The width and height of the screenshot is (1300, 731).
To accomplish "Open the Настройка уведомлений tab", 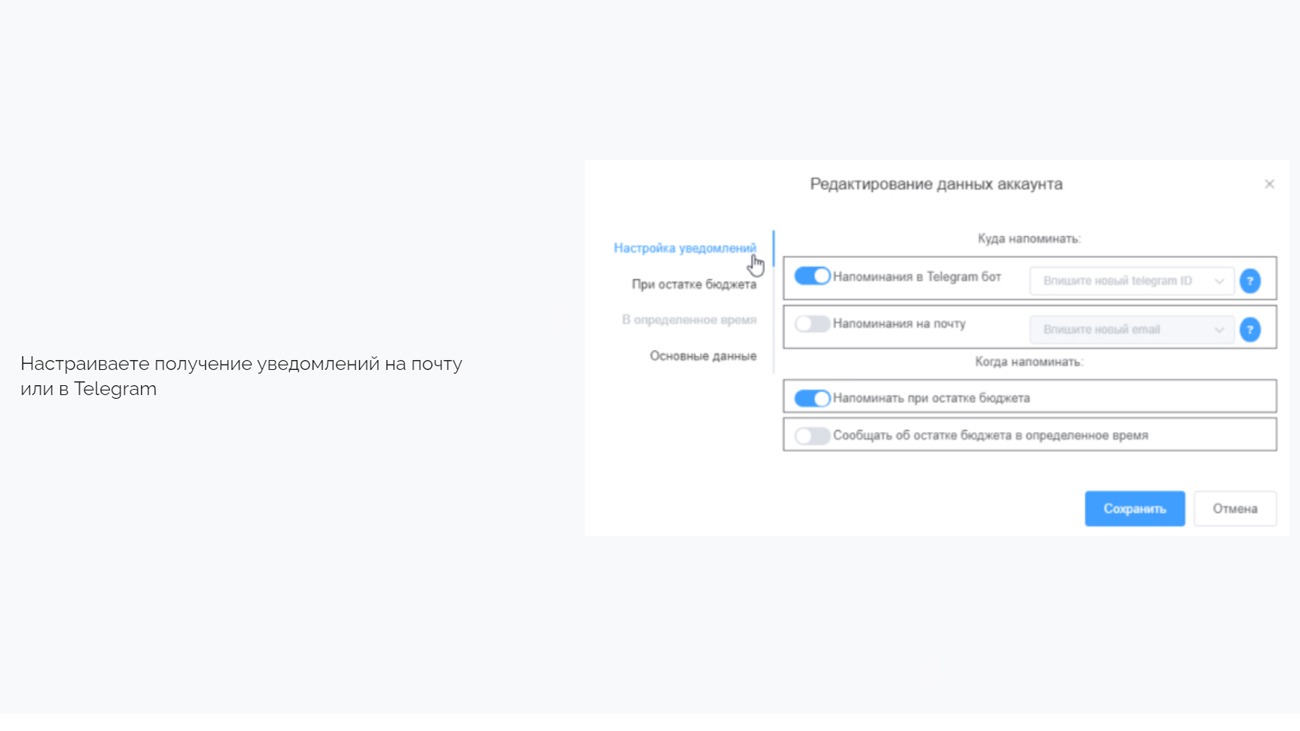I will pos(685,248).
